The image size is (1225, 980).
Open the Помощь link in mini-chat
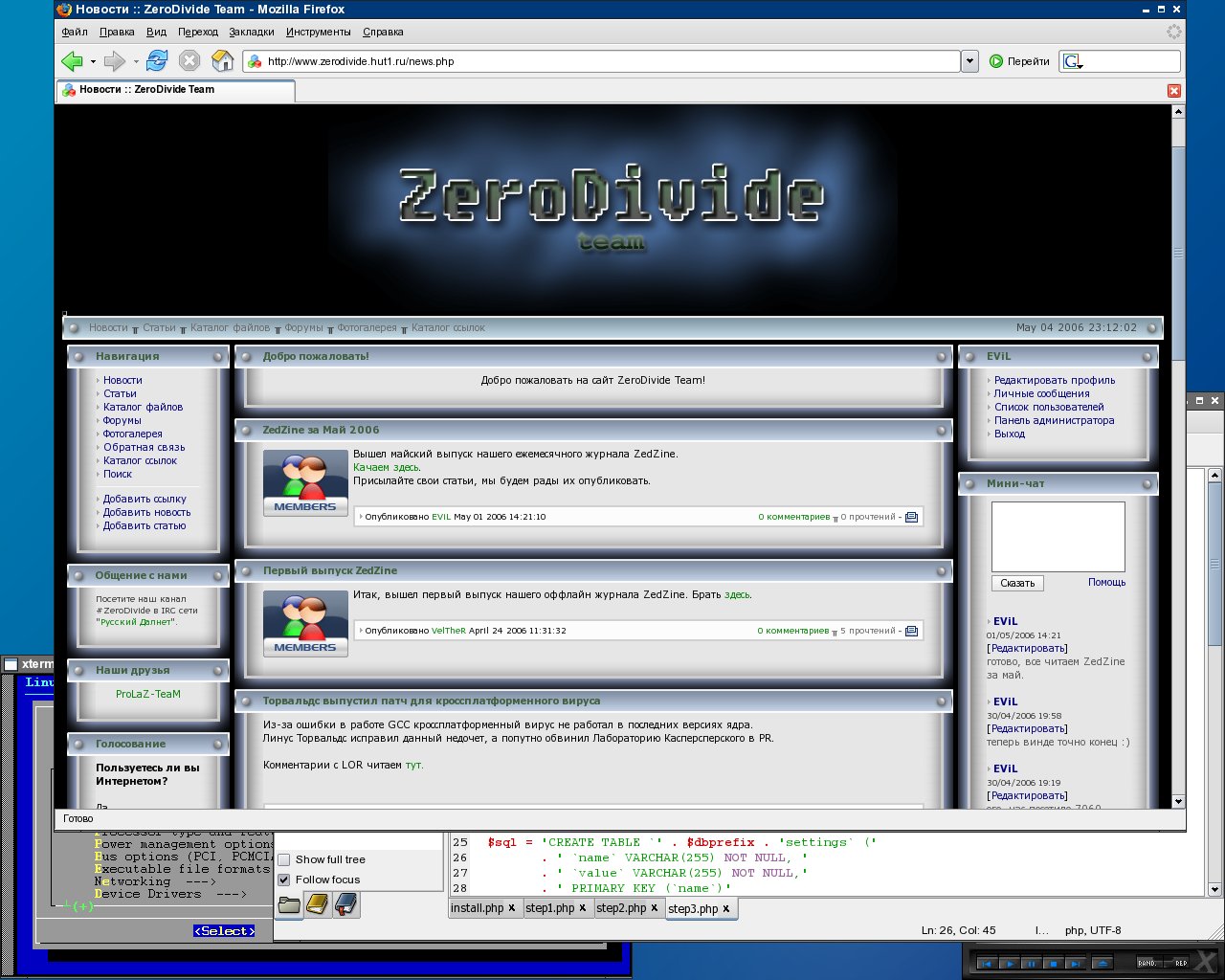click(x=1106, y=582)
